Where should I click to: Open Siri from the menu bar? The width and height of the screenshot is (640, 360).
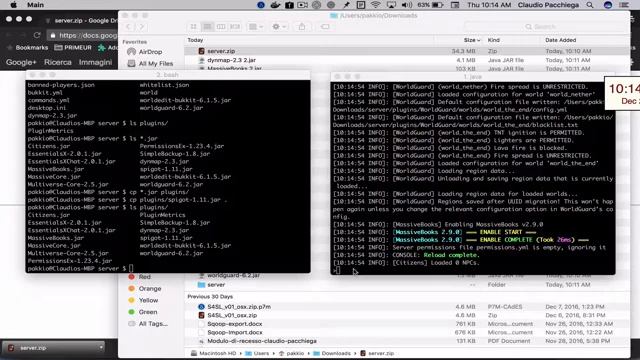608,5
